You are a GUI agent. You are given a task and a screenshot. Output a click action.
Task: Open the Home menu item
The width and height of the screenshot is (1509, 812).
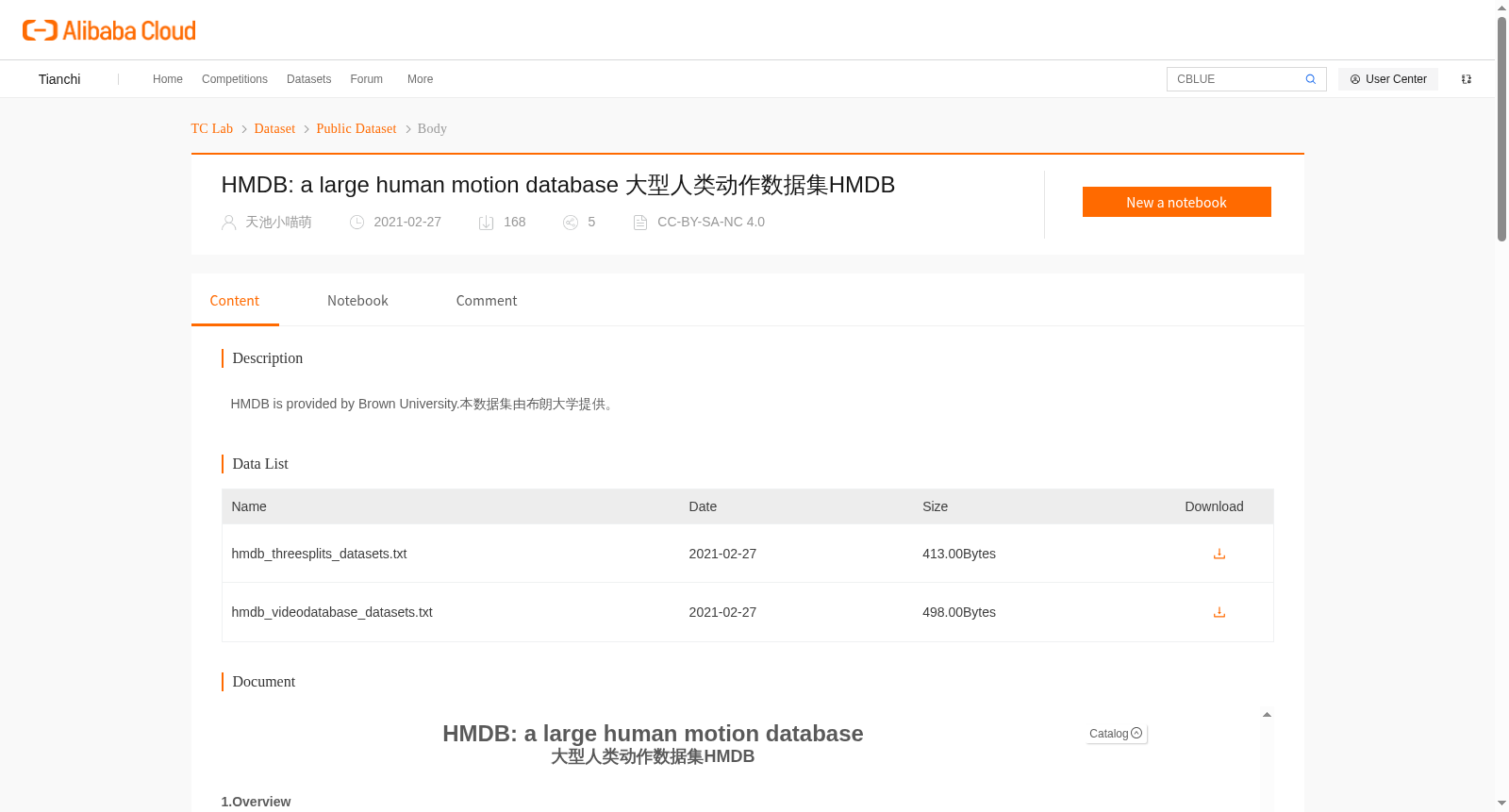168,79
